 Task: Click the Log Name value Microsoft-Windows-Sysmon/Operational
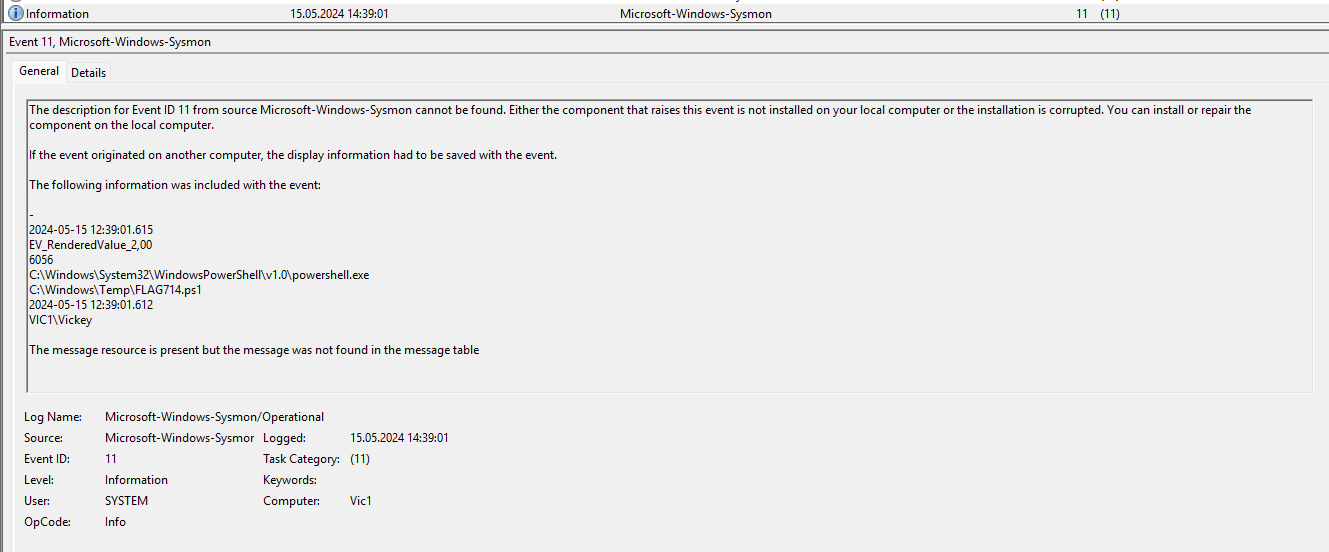click(x=214, y=417)
